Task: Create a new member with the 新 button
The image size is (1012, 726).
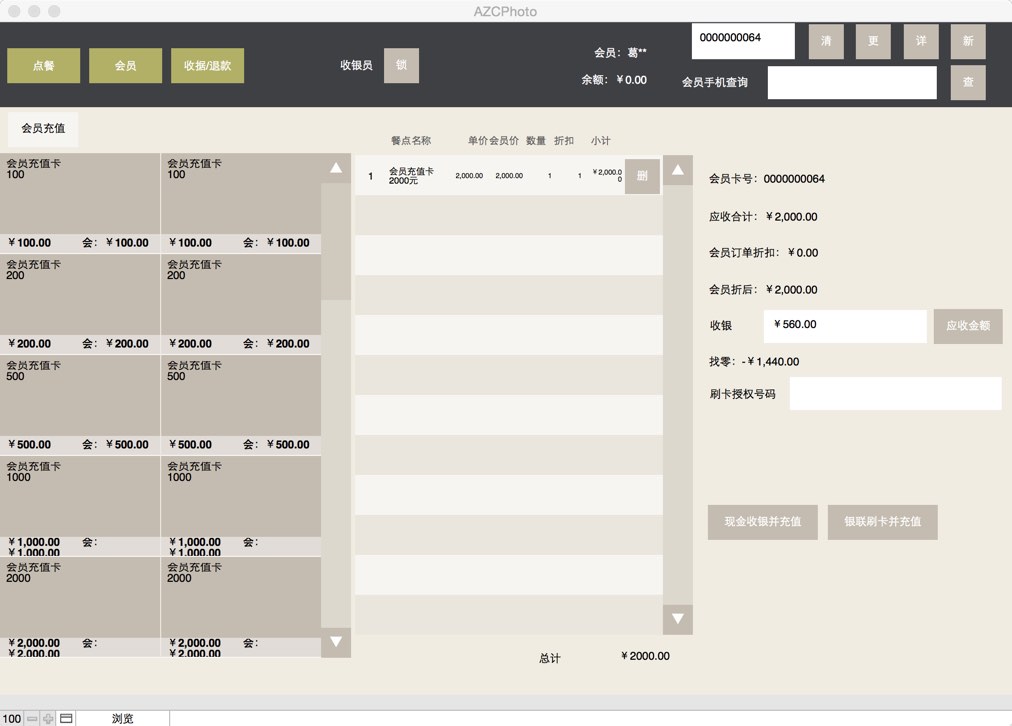Action: click(x=968, y=41)
